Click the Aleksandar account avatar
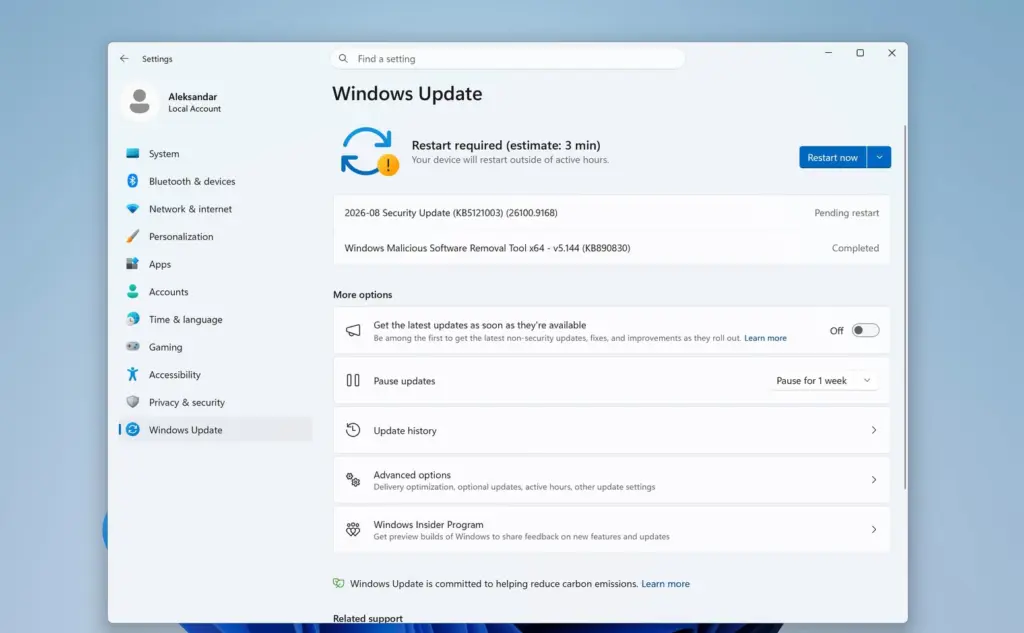The width and height of the screenshot is (1024, 633). pyautogui.click(x=139, y=102)
